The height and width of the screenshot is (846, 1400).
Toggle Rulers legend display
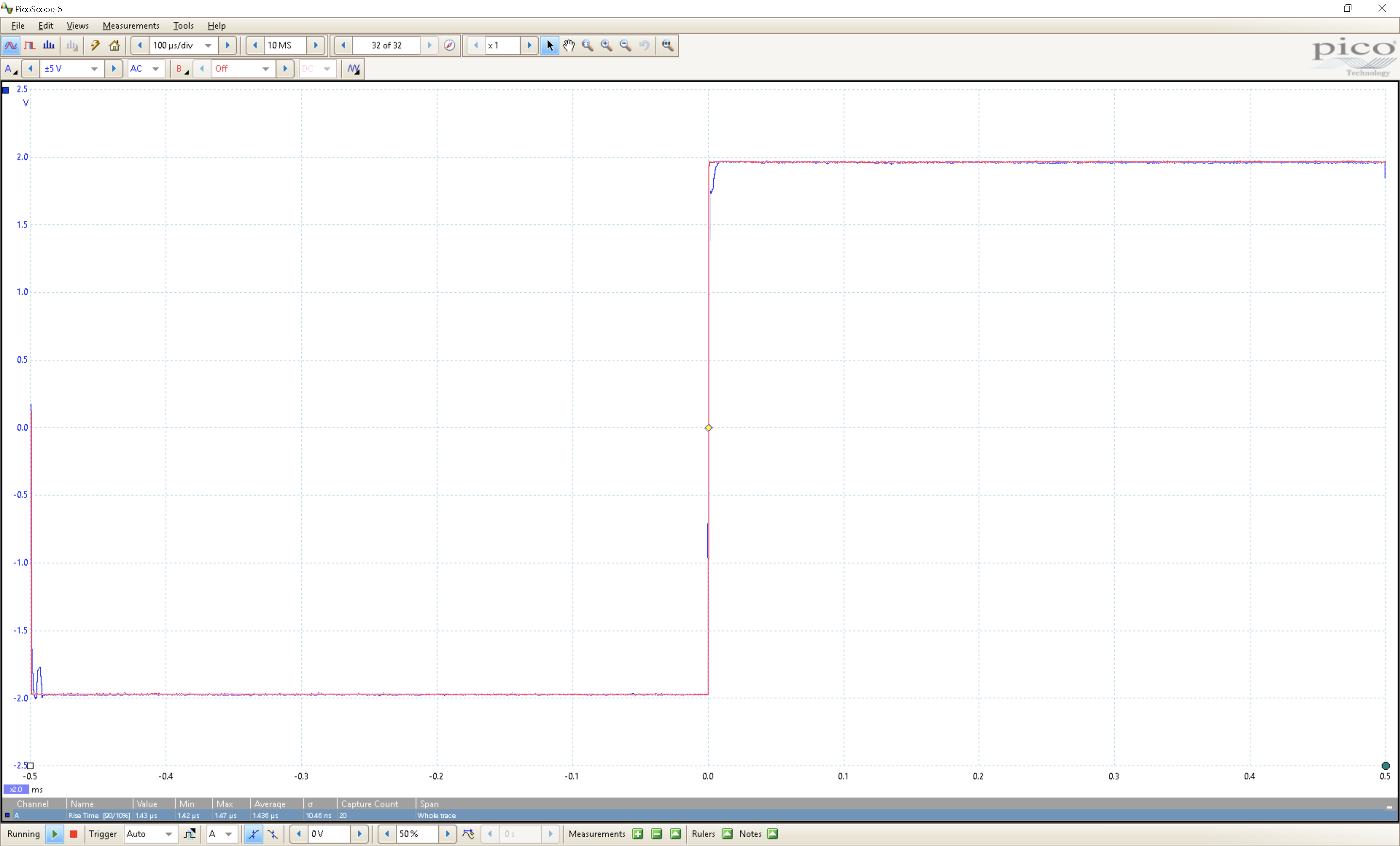point(727,834)
